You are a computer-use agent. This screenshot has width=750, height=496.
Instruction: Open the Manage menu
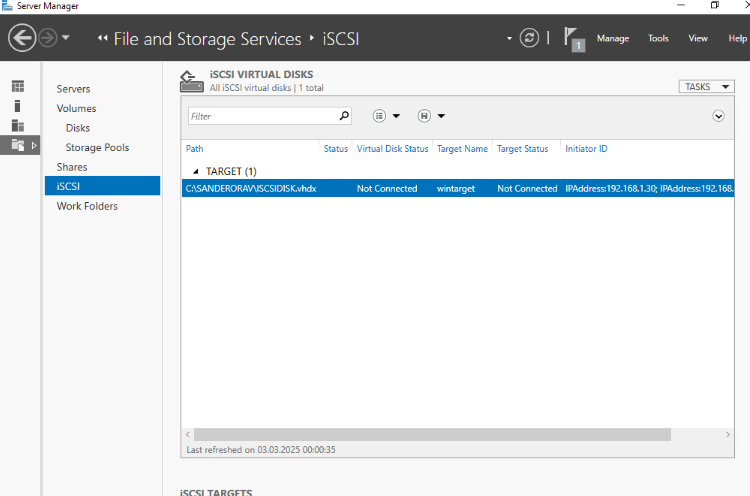(x=613, y=38)
